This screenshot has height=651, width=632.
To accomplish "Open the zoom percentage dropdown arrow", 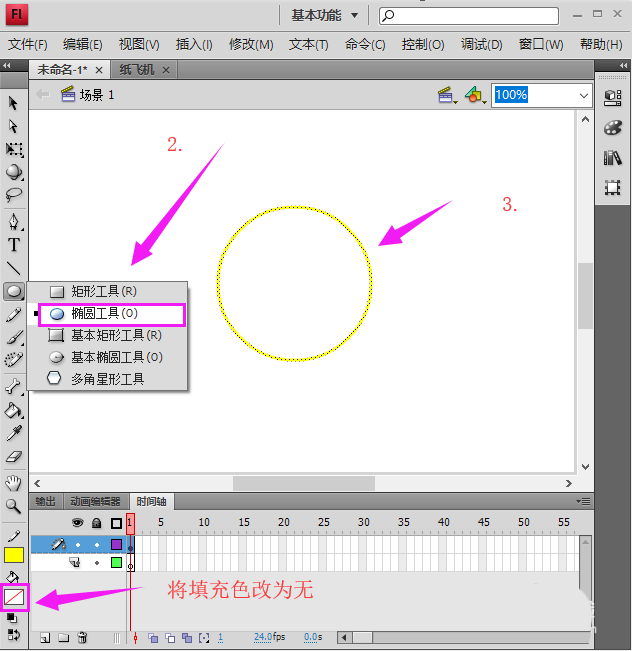I will 583,96.
